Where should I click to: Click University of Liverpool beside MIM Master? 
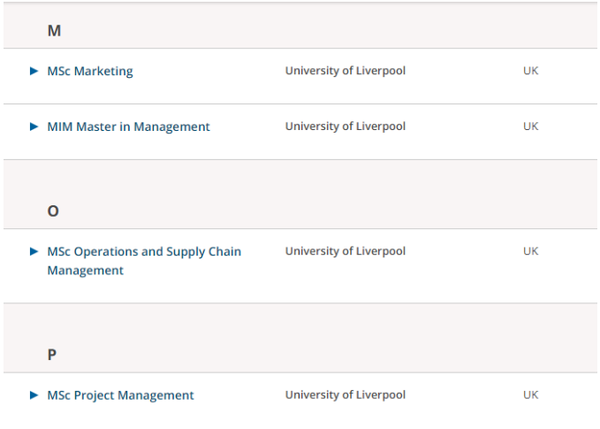coord(345,126)
